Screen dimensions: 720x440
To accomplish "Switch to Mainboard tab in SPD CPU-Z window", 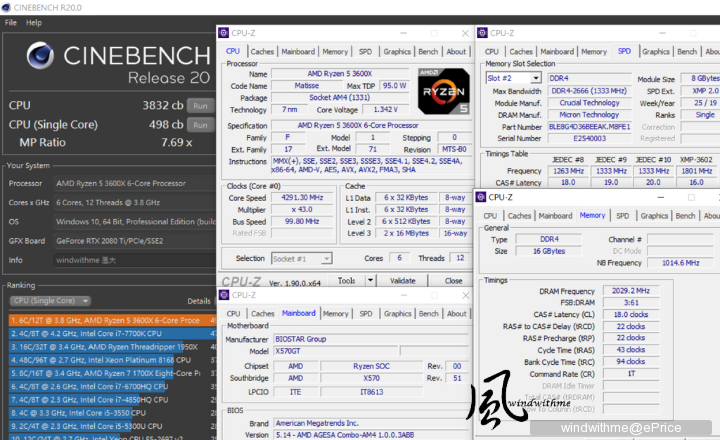I will click(x=557, y=51).
